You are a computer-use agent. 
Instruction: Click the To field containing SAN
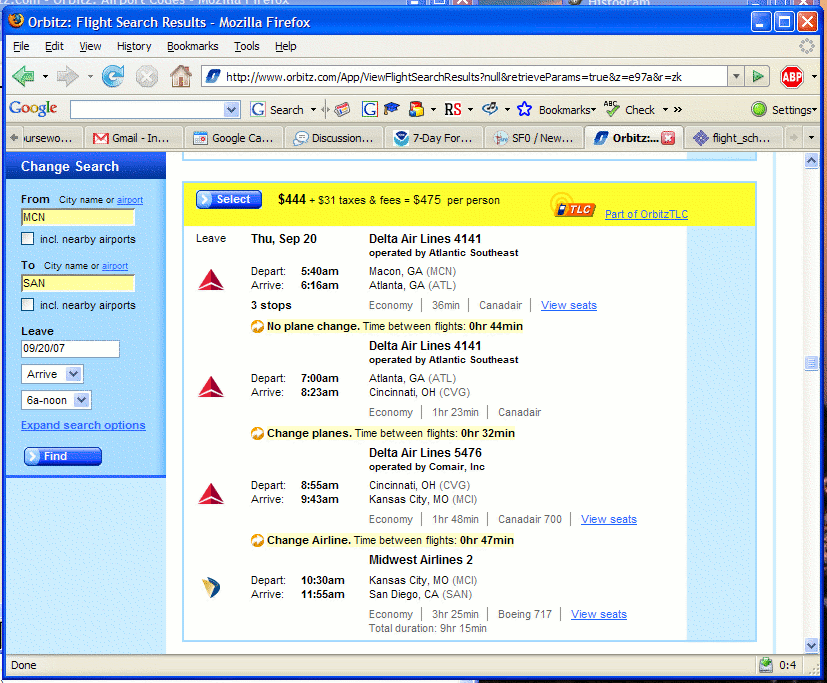click(x=78, y=283)
